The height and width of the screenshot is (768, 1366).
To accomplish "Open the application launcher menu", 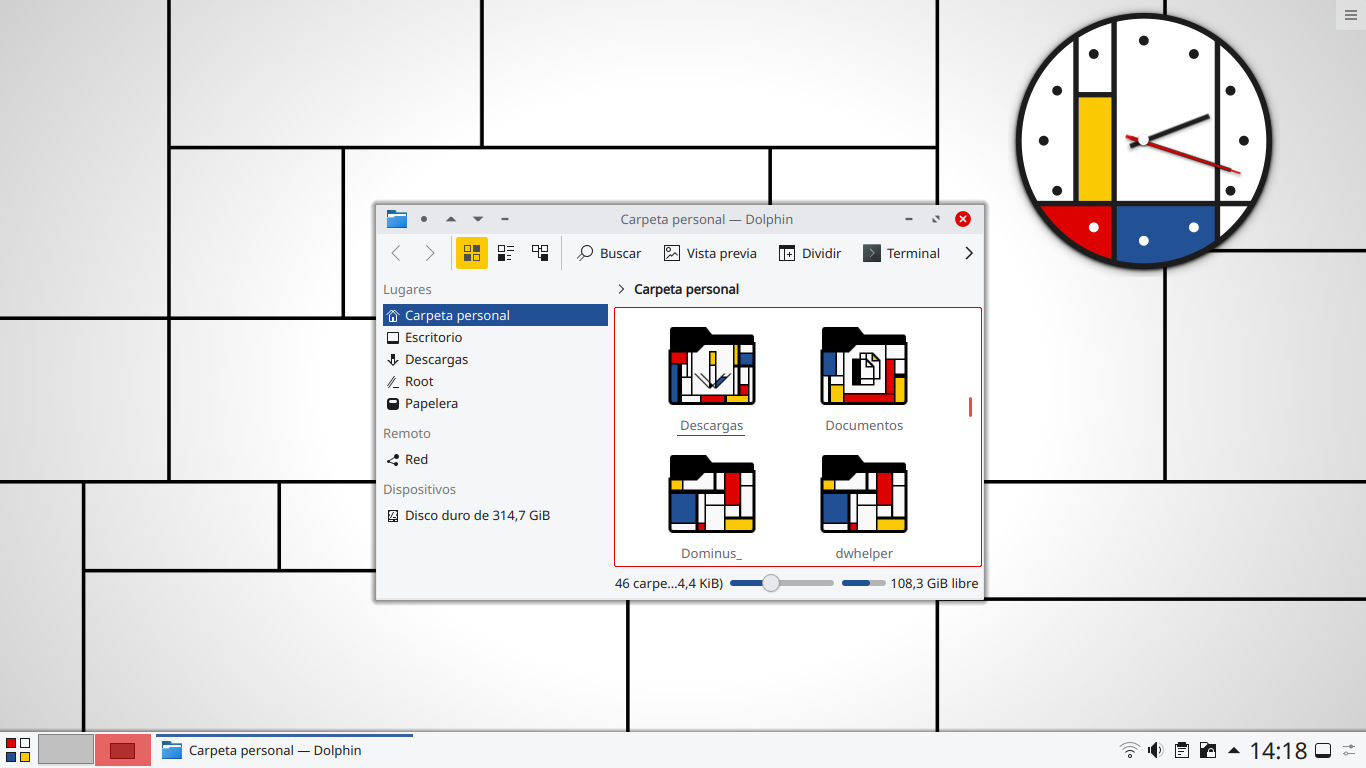I will 18,750.
